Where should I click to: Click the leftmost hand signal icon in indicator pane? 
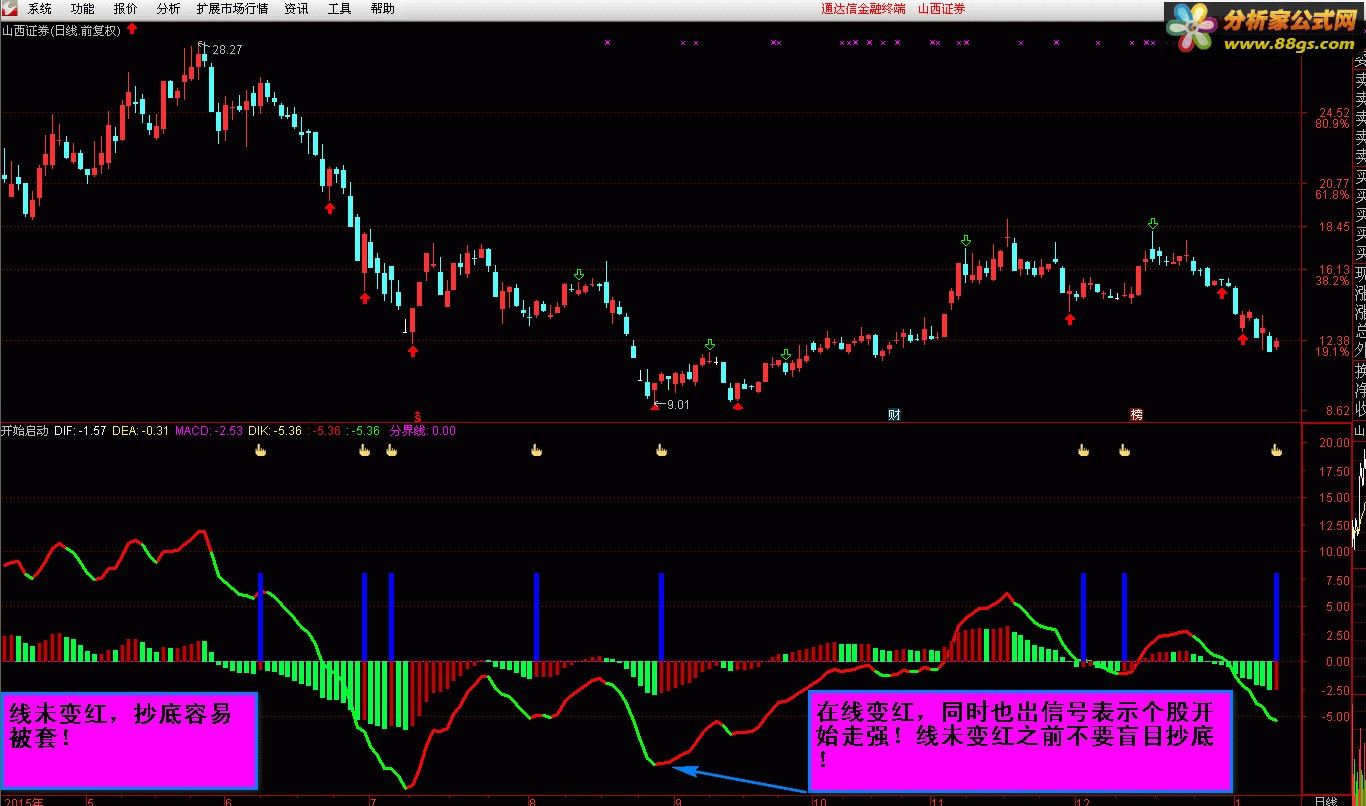pyautogui.click(x=261, y=451)
